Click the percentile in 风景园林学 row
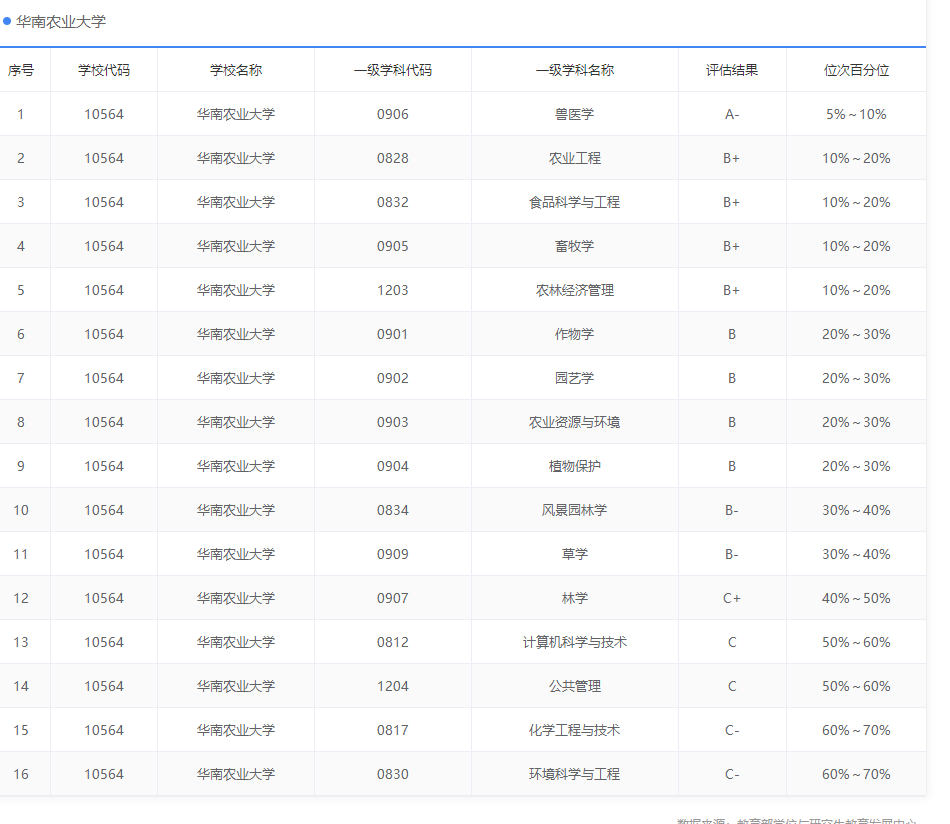Viewport: 950px width, 824px height. 857,510
